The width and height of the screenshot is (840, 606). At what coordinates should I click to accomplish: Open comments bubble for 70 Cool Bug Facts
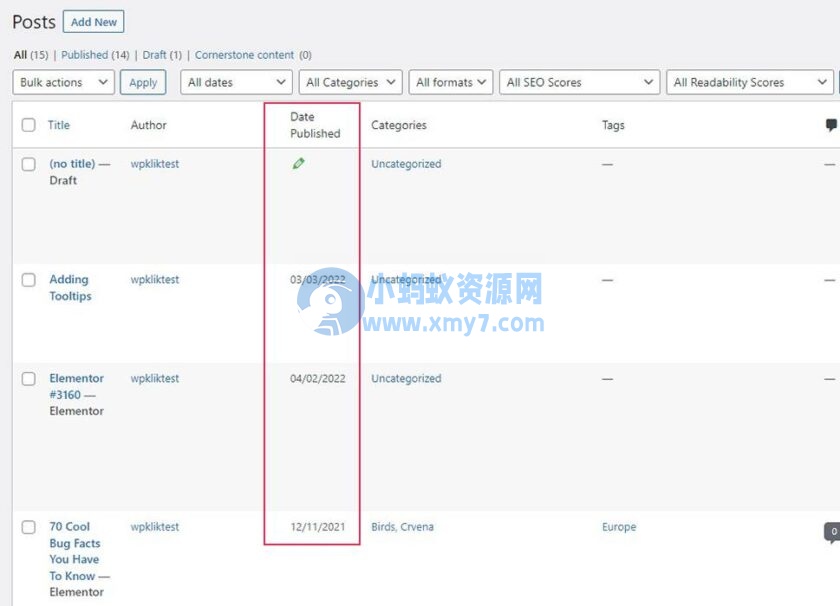click(x=831, y=531)
